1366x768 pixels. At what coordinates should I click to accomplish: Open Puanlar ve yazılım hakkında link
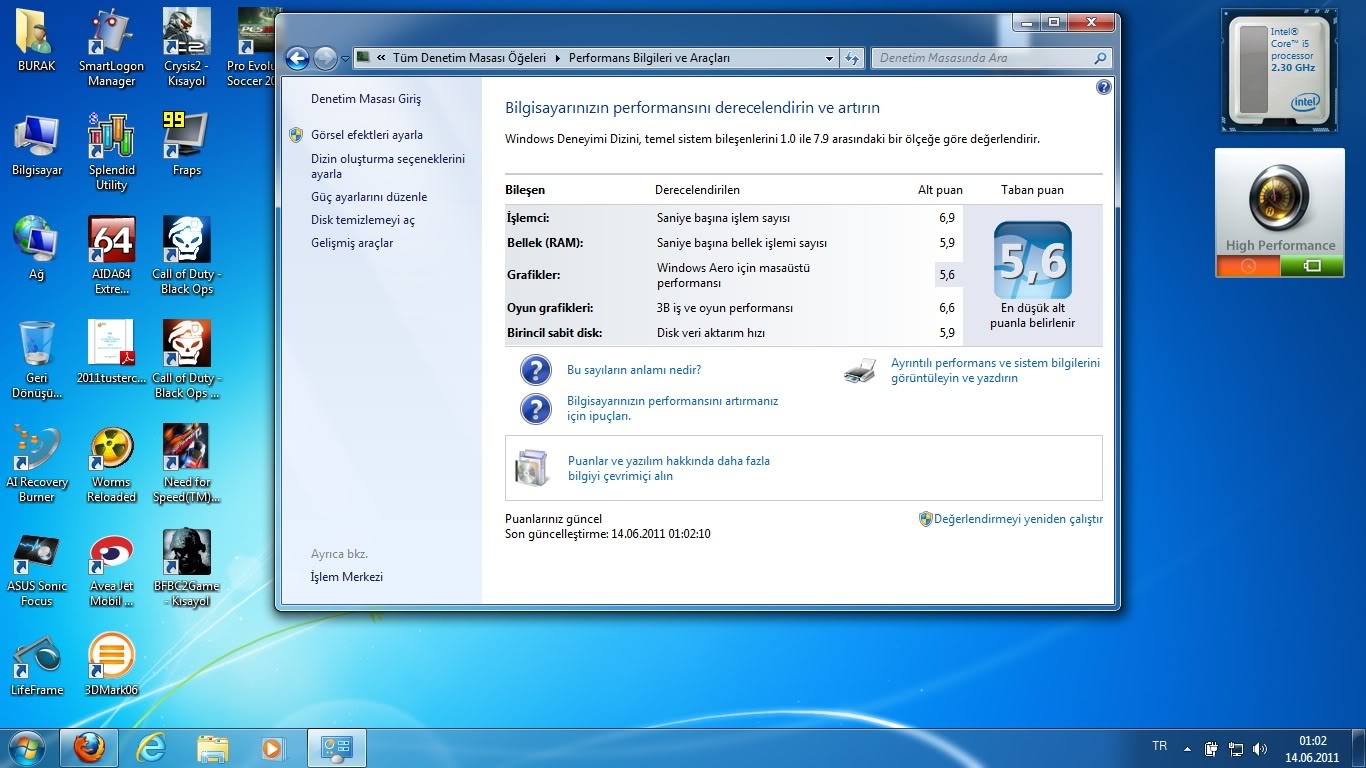pyautogui.click(x=669, y=469)
